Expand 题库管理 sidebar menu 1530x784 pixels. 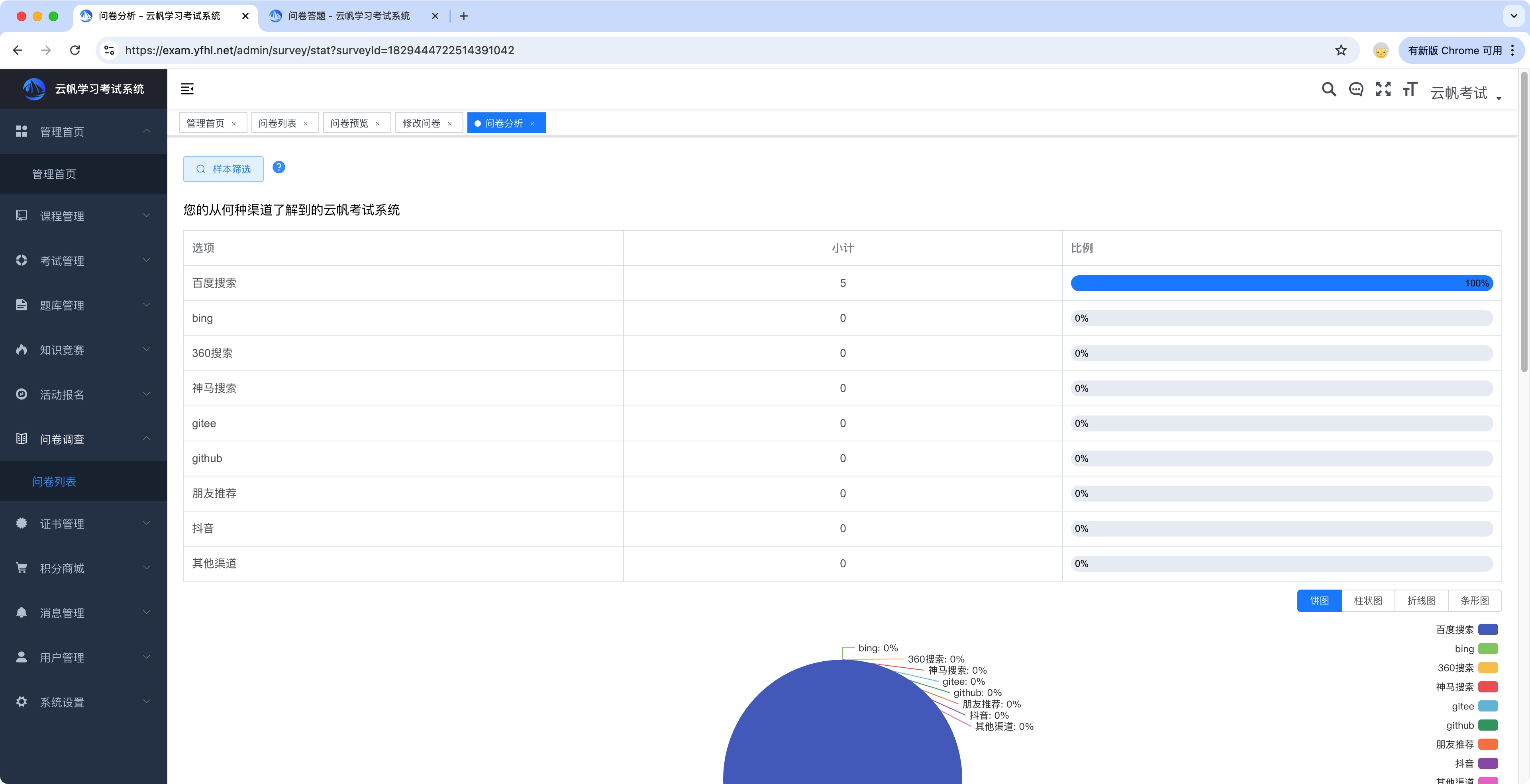pyautogui.click(x=83, y=305)
